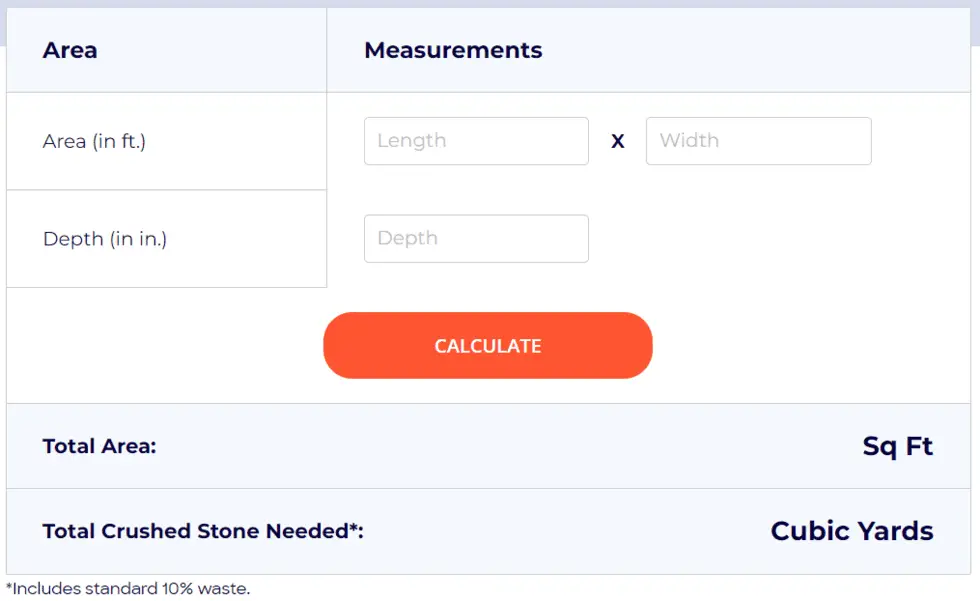Click the 10% waste footnote text
The width and height of the screenshot is (980, 601).
tap(128, 589)
